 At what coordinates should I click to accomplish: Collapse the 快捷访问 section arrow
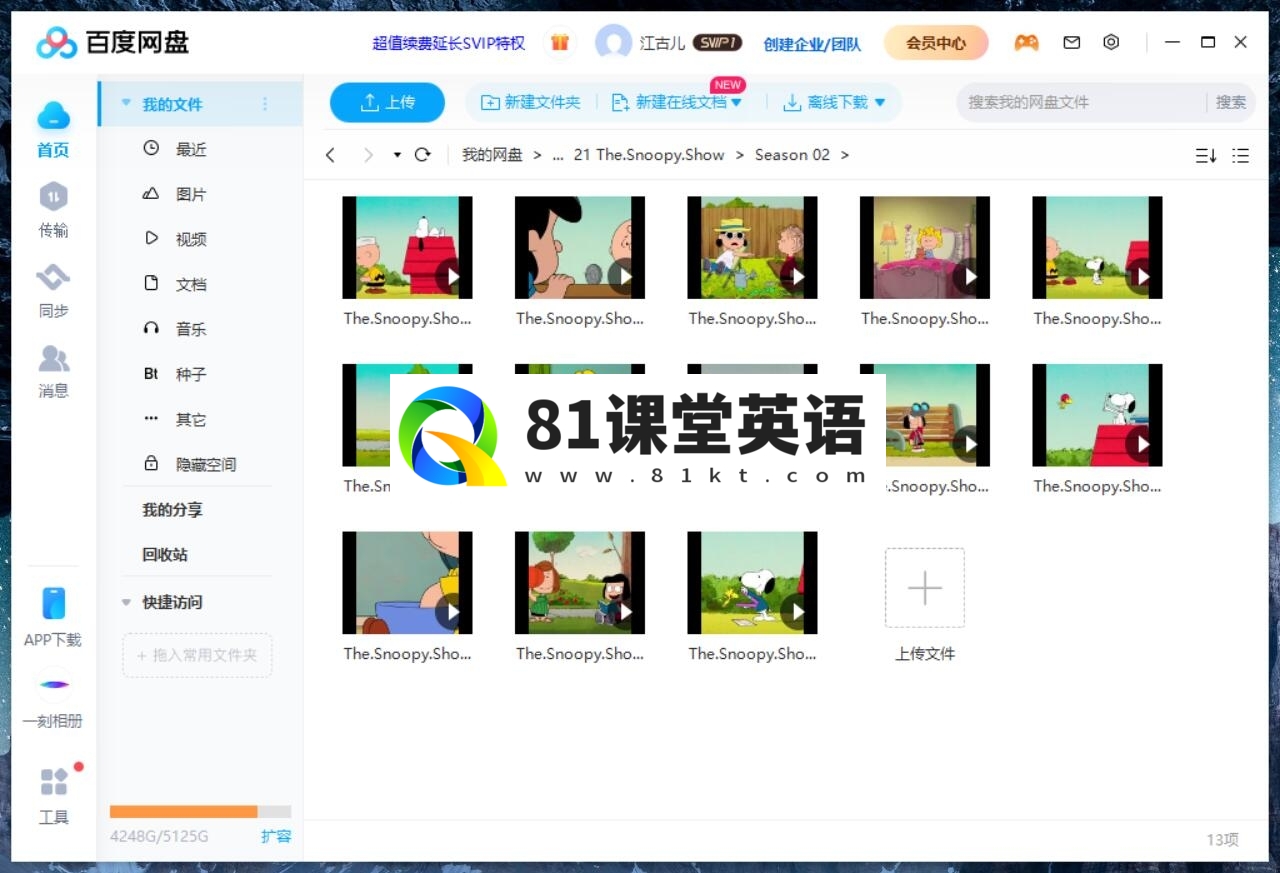coord(126,602)
